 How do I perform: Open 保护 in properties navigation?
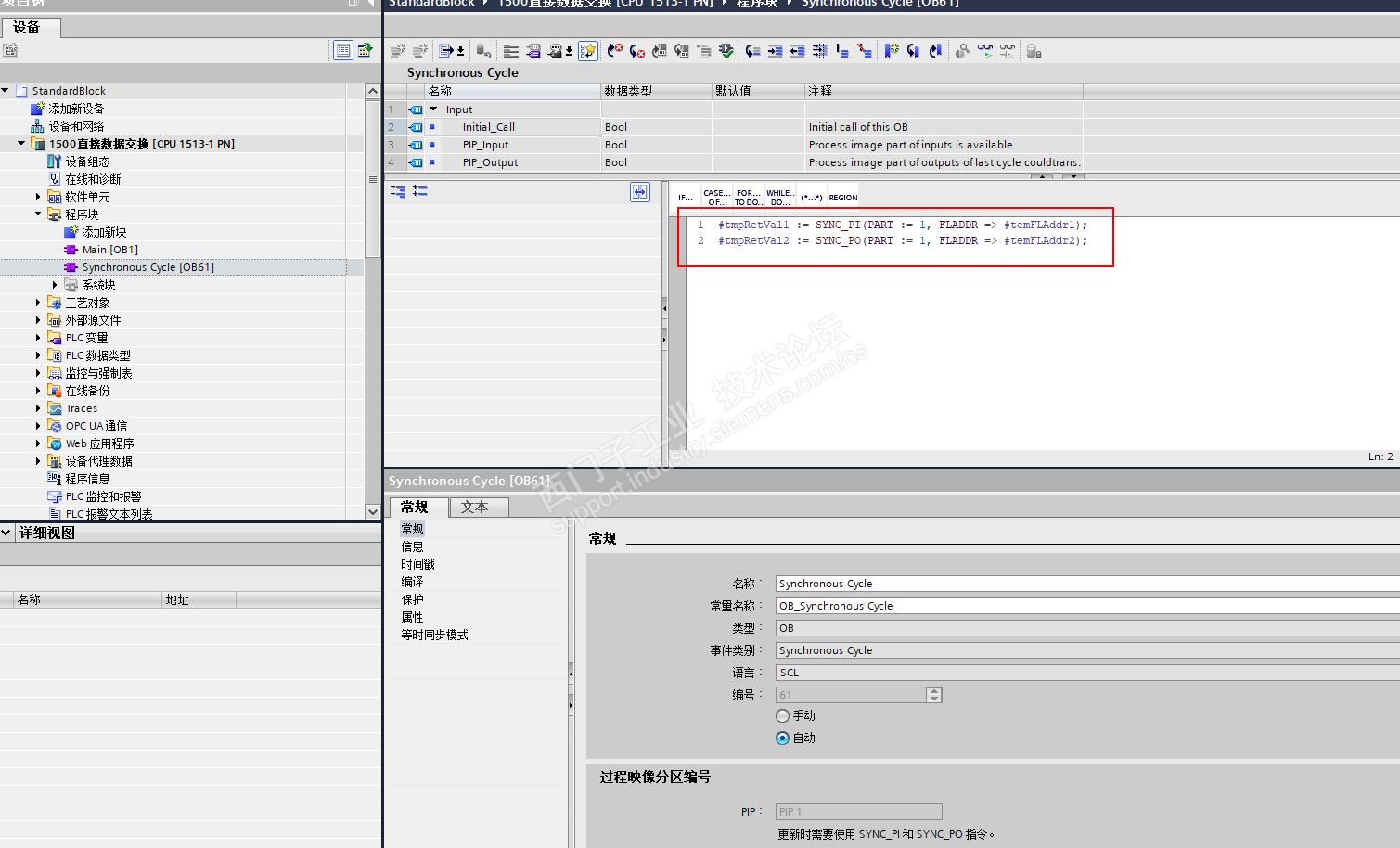(412, 599)
